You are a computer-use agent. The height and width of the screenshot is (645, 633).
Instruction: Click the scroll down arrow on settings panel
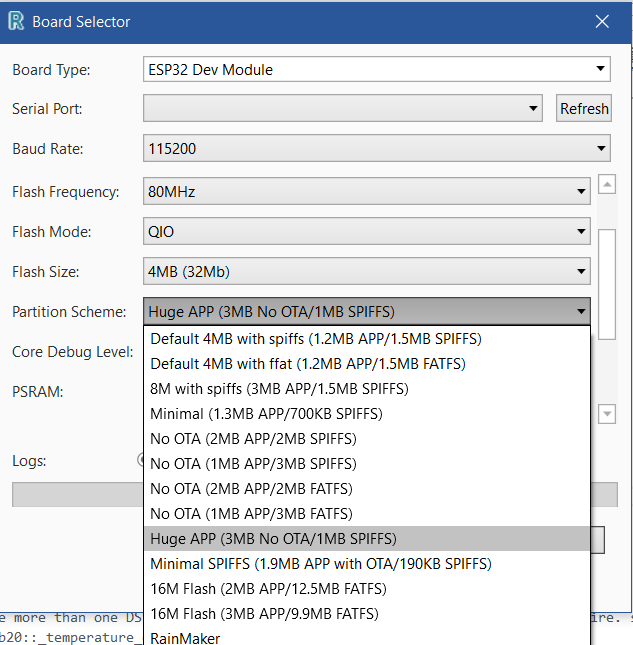[606, 413]
